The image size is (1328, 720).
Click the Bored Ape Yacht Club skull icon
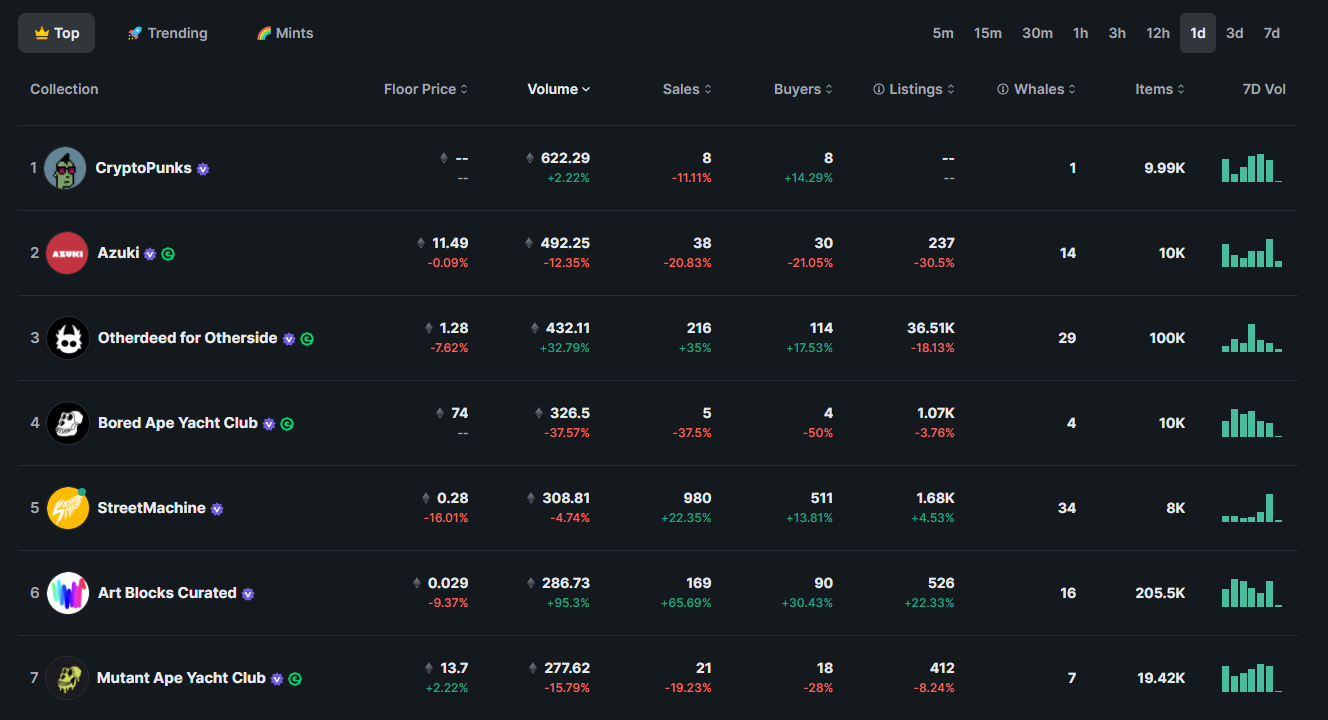[x=68, y=423]
